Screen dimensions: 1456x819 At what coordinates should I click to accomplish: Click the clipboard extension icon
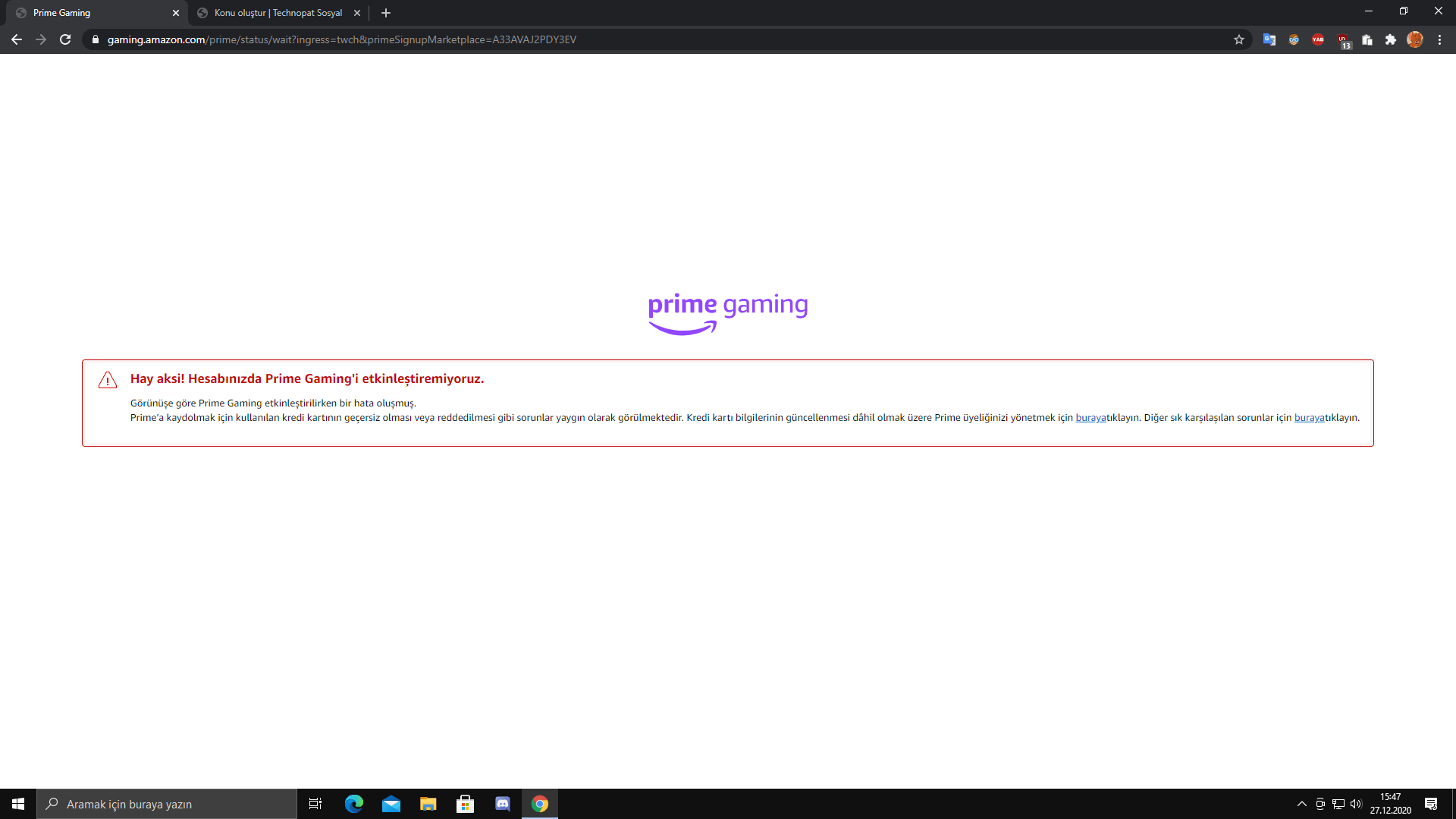[x=1367, y=39]
